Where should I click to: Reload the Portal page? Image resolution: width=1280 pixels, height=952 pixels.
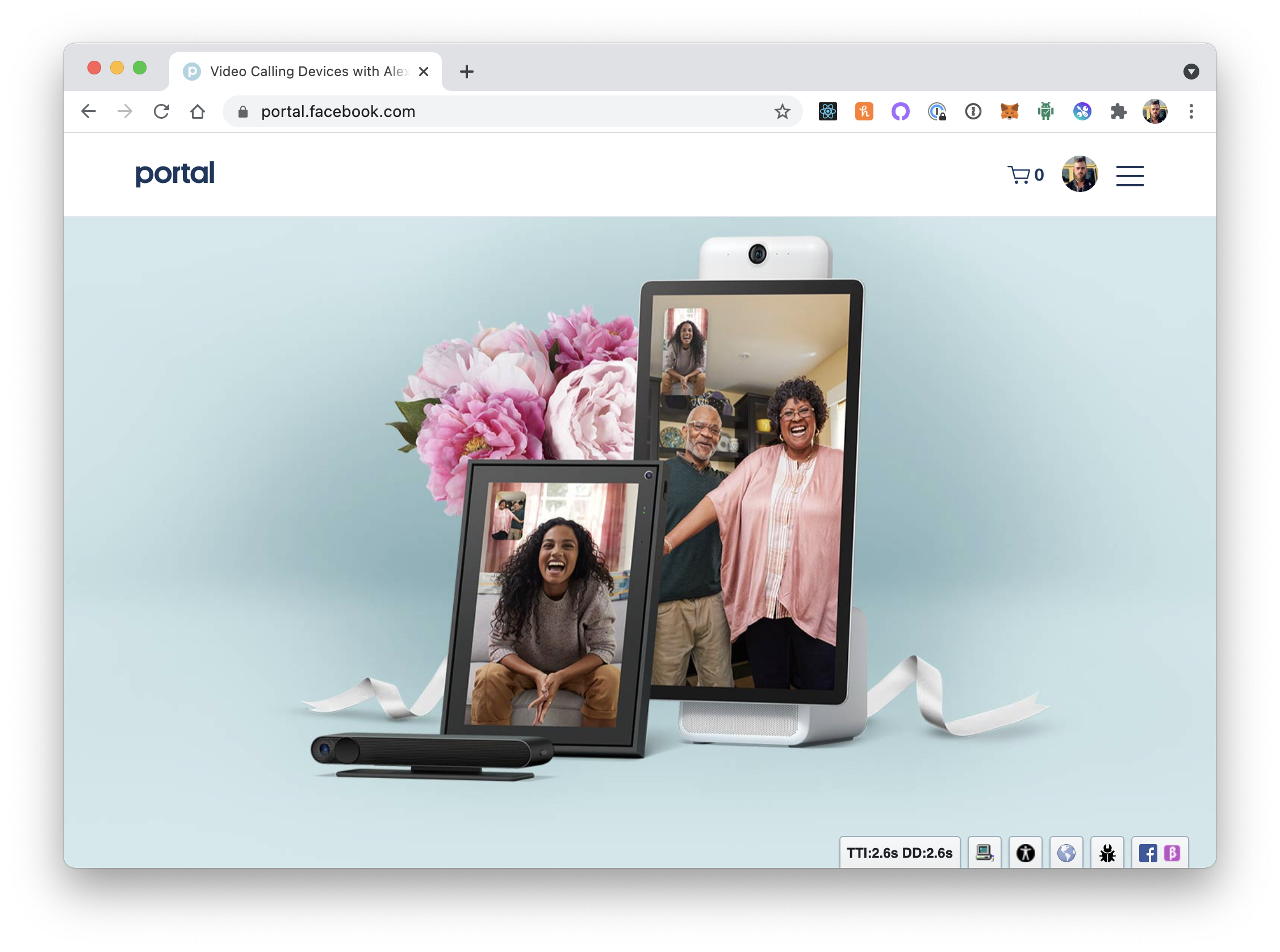pos(161,111)
